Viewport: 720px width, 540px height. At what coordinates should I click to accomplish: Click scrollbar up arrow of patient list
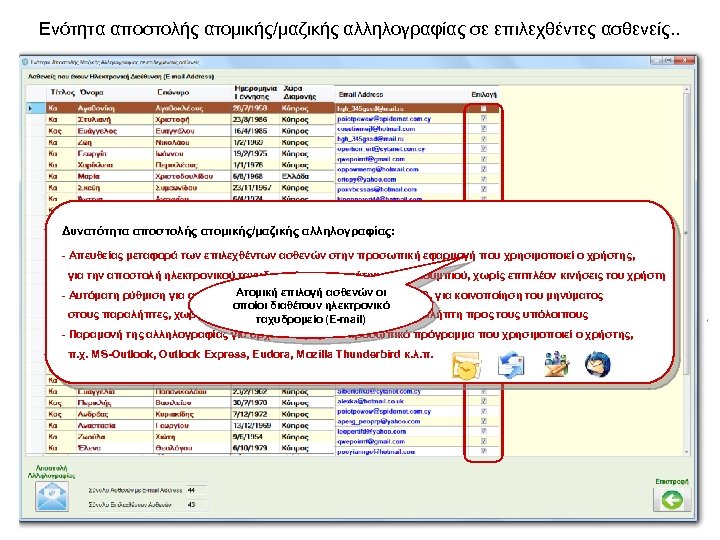(686, 90)
